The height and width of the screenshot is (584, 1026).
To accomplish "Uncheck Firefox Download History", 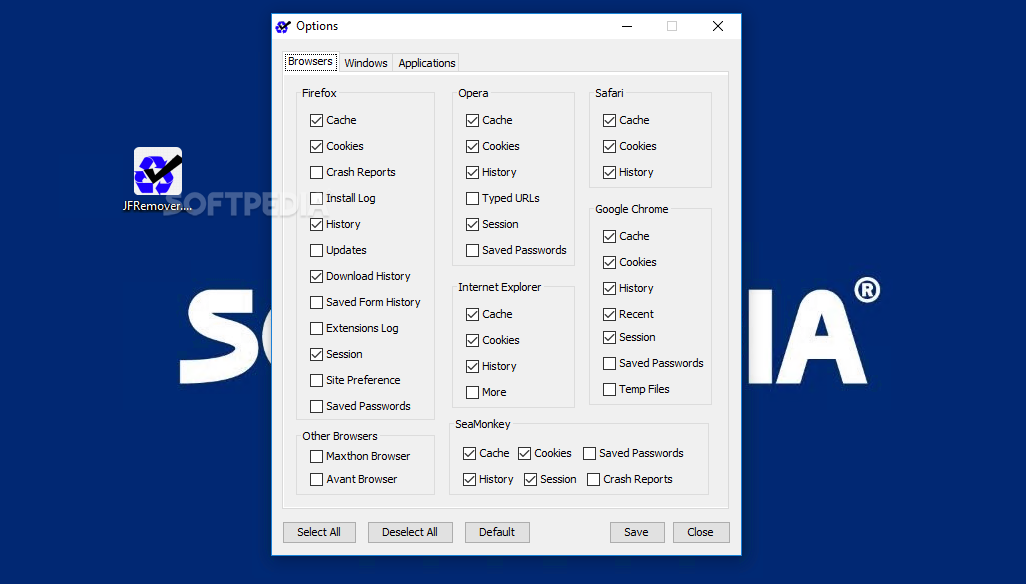I will pyautogui.click(x=316, y=276).
